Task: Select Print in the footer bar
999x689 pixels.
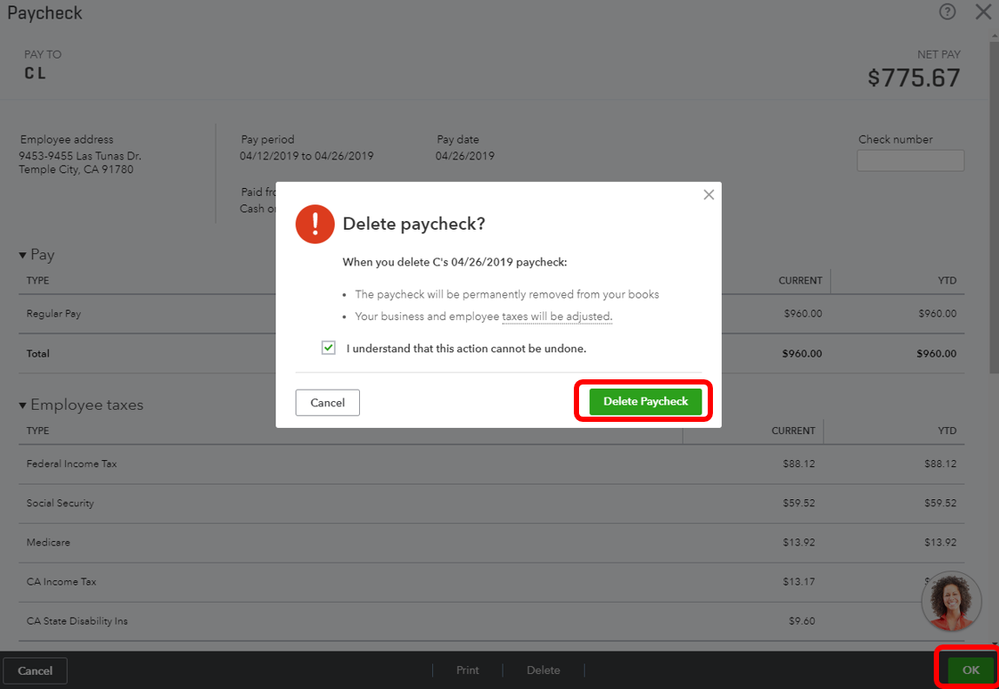Action: coord(467,670)
